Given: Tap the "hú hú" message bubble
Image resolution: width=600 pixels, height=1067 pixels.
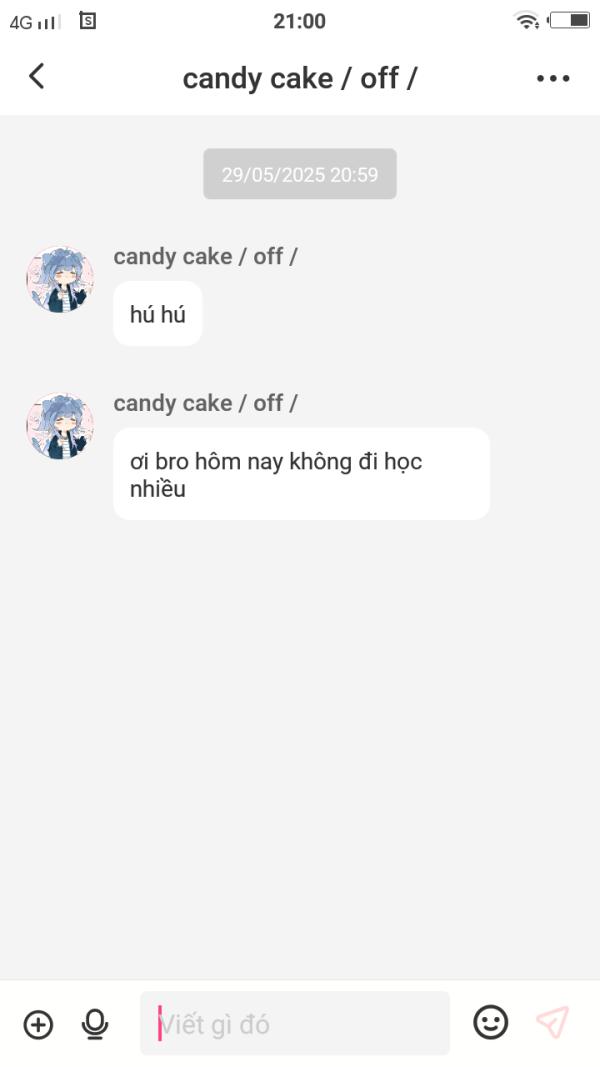Looking at the screenshot, I should (x=158, y=314).
